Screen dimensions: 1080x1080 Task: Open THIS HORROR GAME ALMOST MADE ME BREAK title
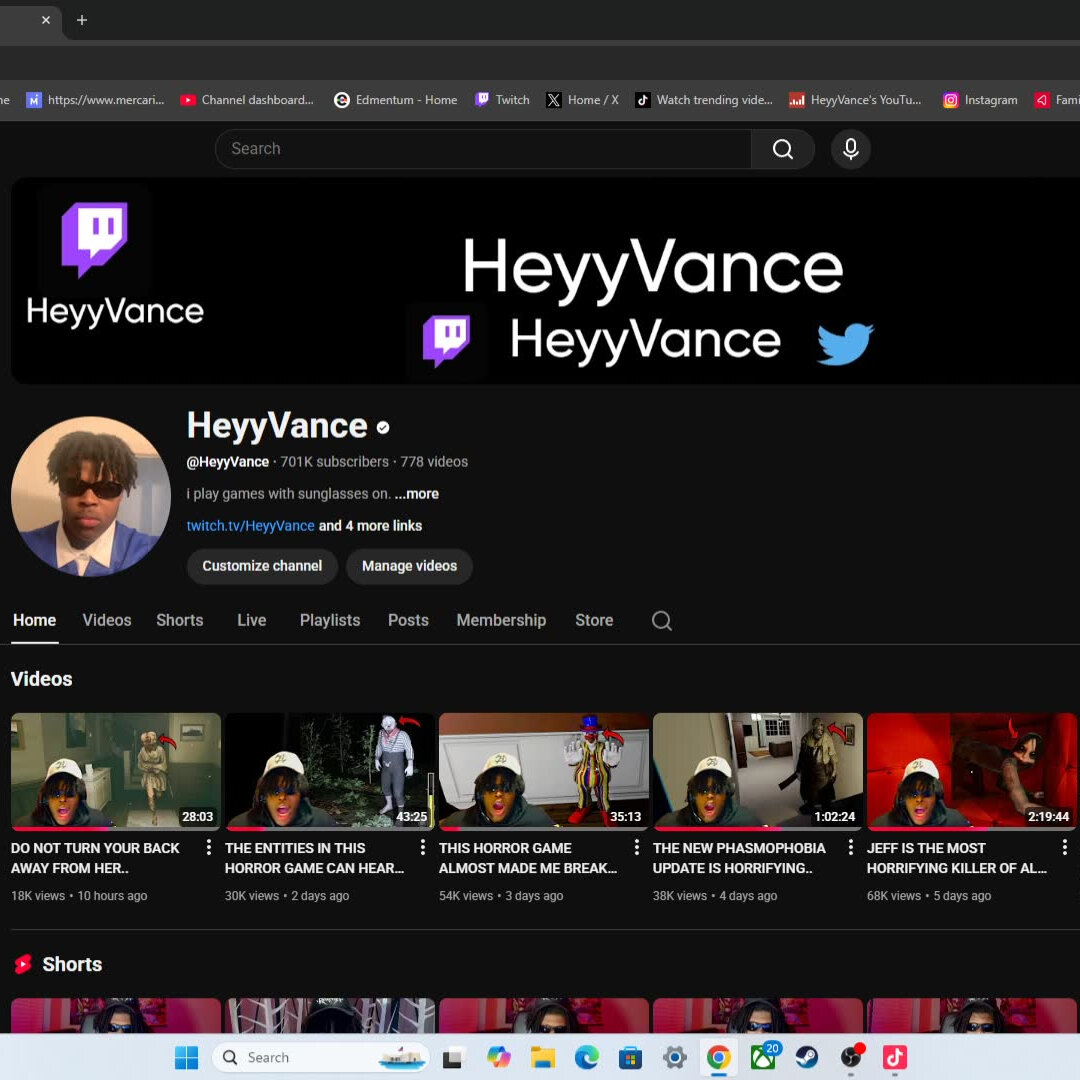[528, 858]
